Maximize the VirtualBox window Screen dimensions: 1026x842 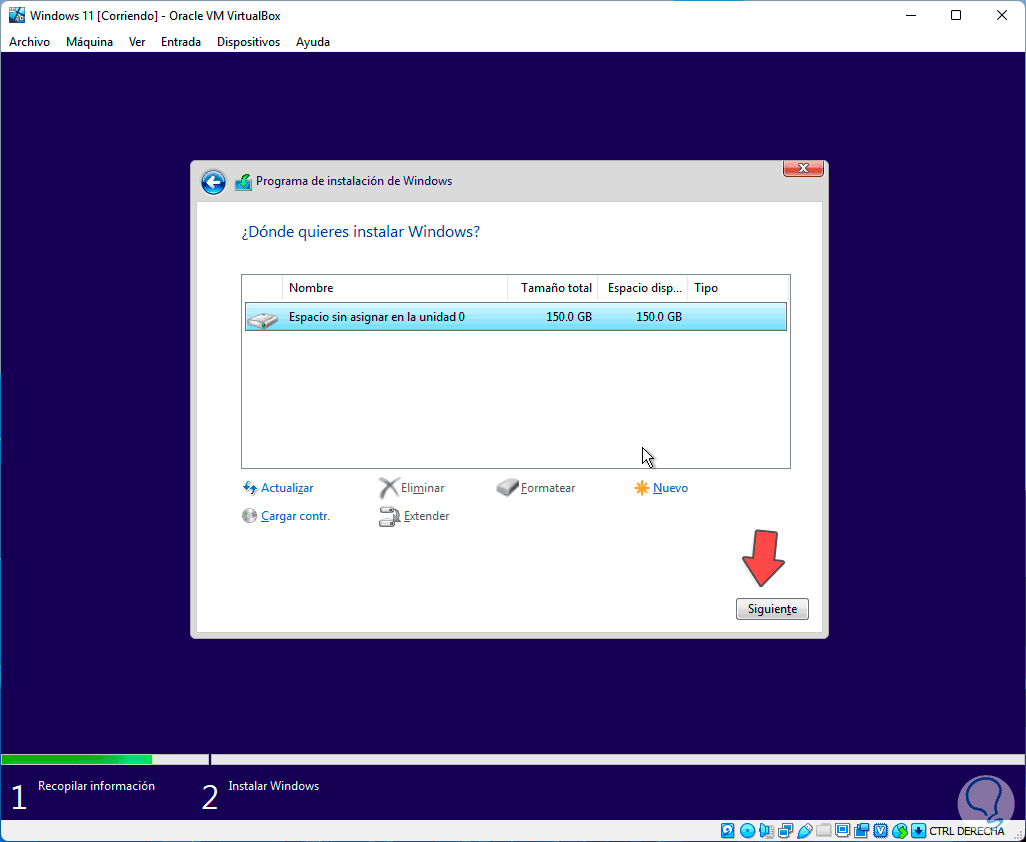click(956, 15)
